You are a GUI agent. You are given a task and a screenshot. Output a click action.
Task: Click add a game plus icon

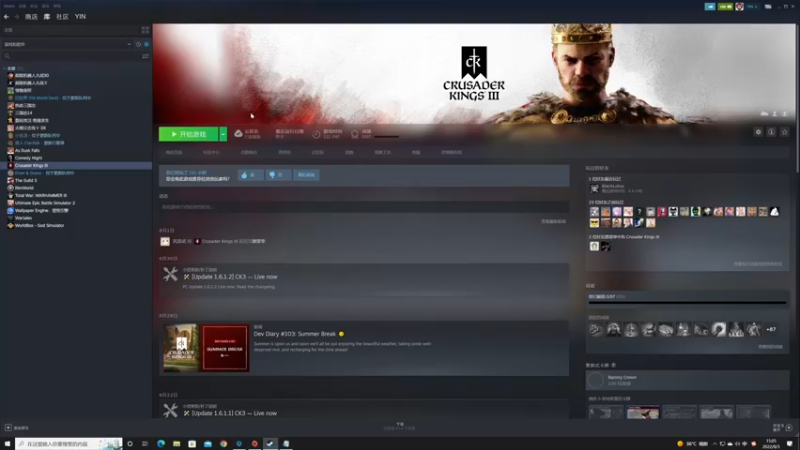(8, 428)
